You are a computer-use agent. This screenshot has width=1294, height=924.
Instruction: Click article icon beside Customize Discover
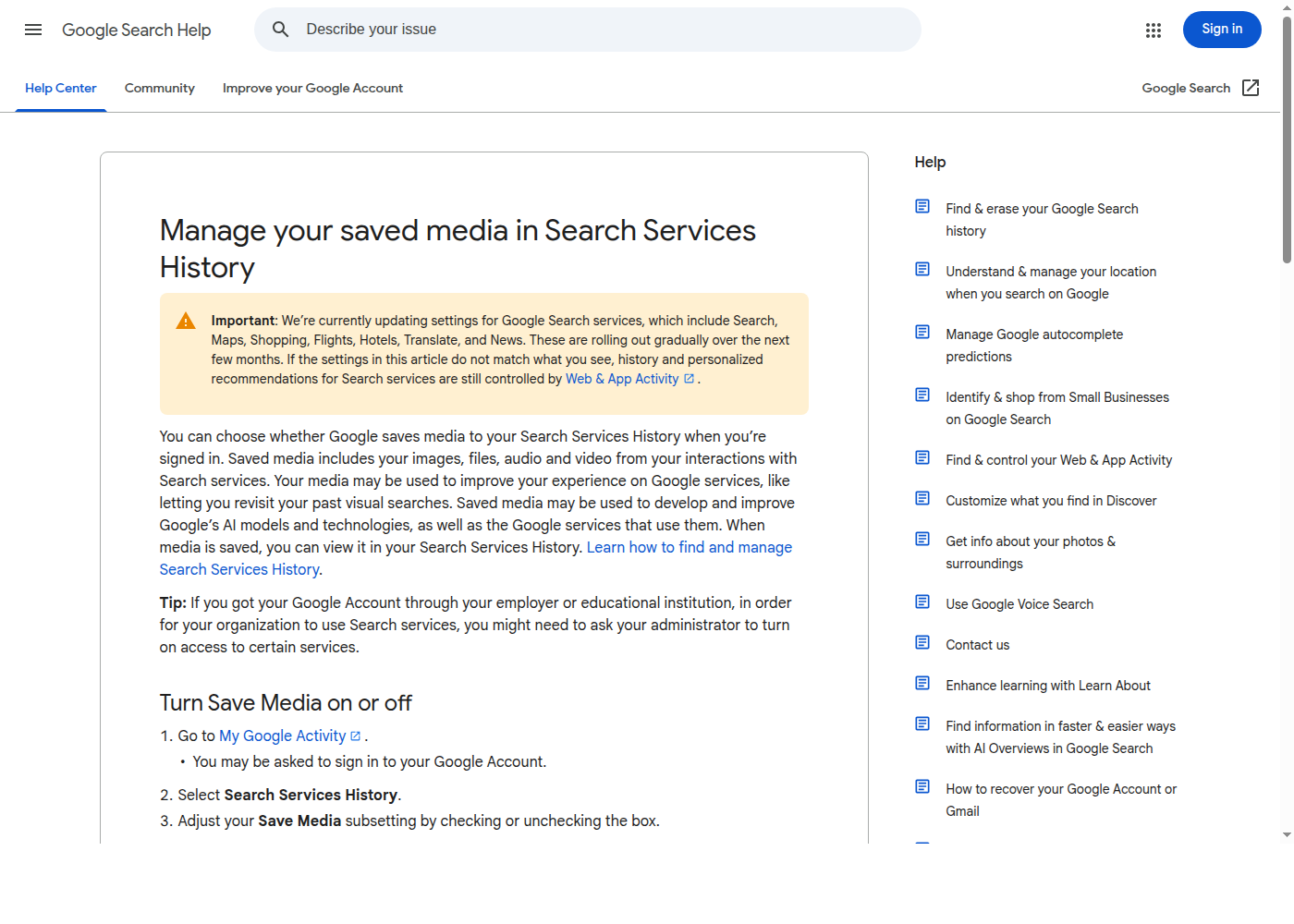coord(922,498)
